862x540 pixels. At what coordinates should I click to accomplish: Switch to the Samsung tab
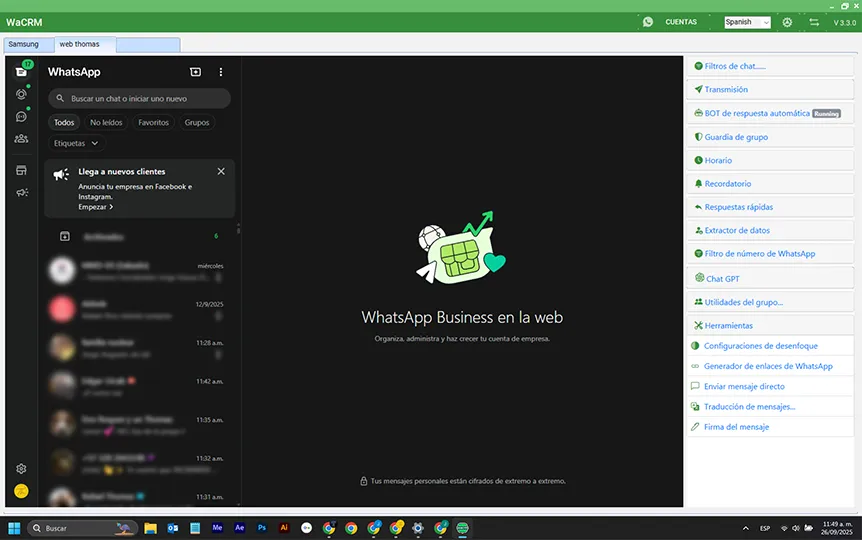coord(24,44)
